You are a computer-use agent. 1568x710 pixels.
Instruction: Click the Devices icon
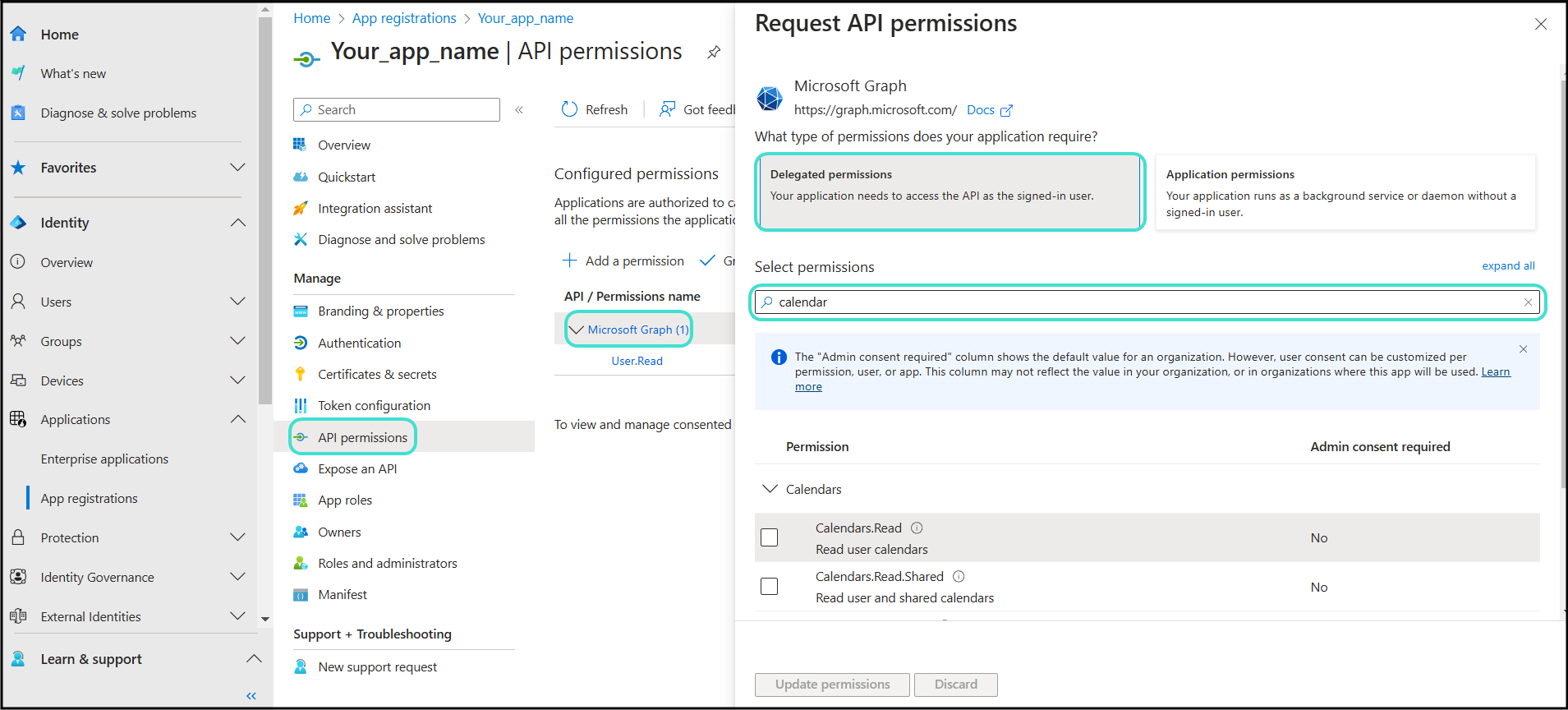[18, 380]
